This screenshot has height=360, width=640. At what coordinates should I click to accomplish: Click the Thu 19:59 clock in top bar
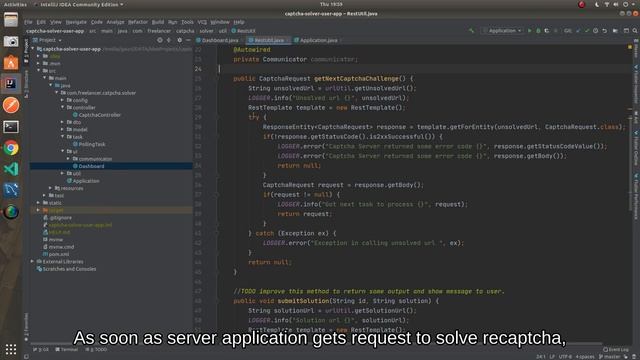pos(331,4)
